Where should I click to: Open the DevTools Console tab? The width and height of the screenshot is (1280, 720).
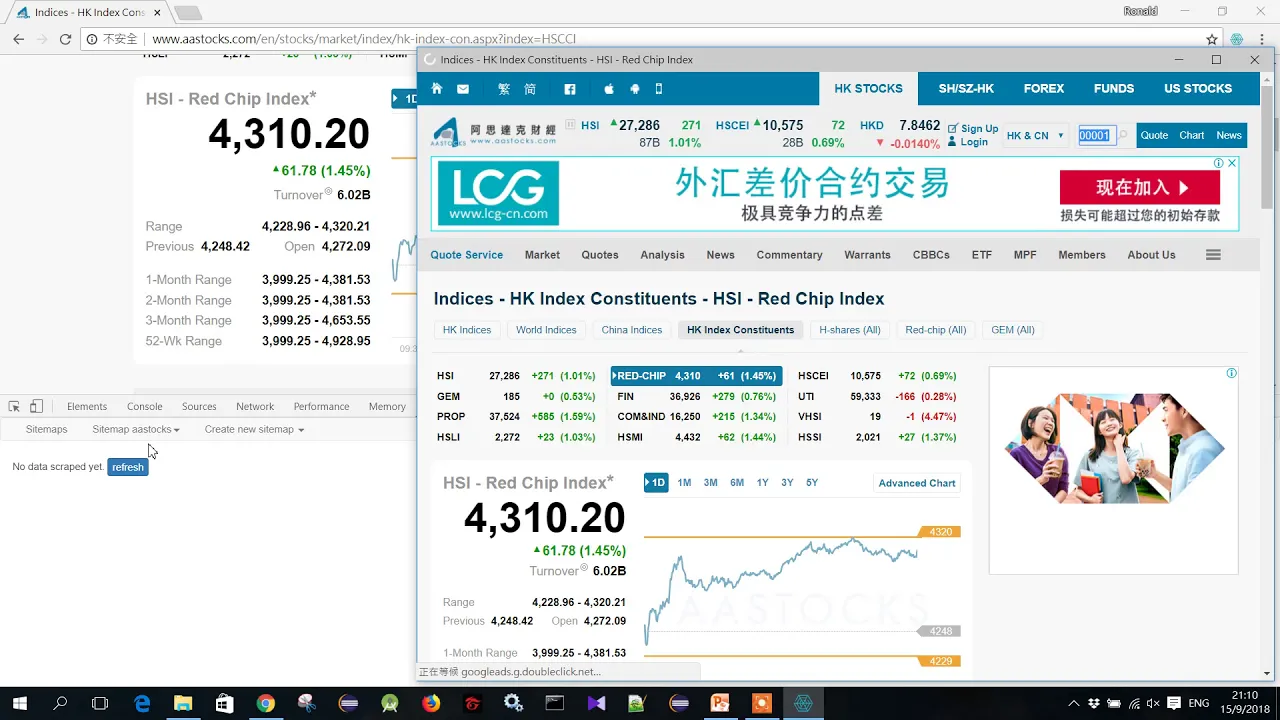(x=144, y=406)
